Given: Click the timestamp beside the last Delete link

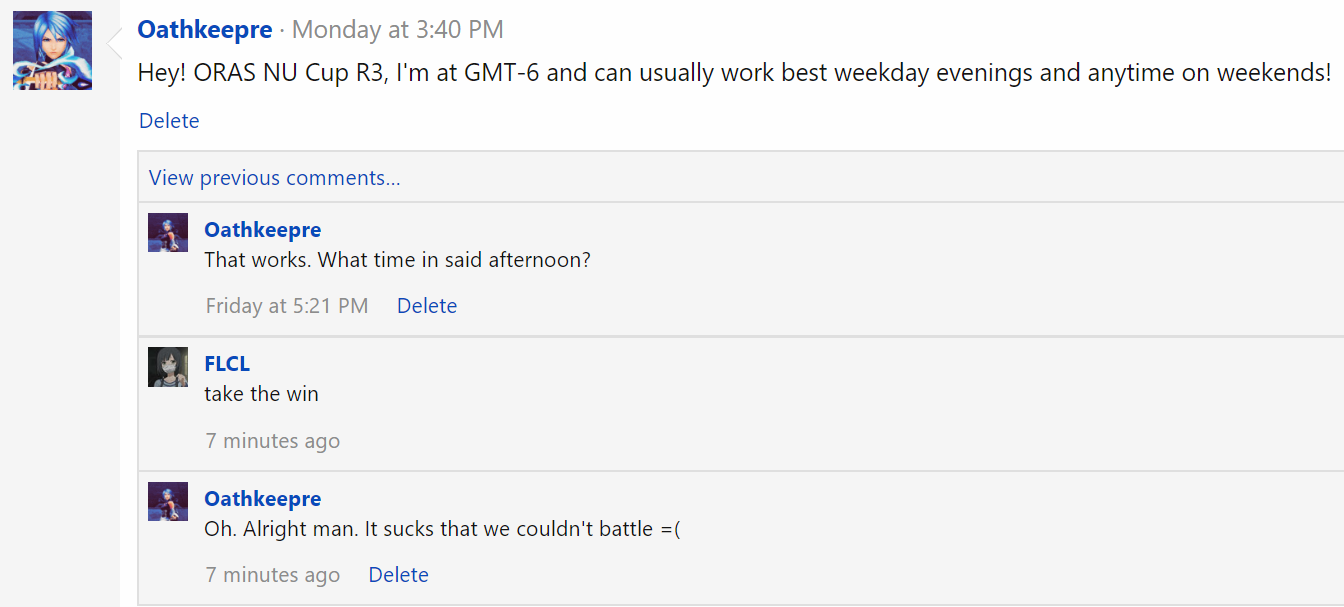Looking at the screenshot, I should (x=273, y=575).
